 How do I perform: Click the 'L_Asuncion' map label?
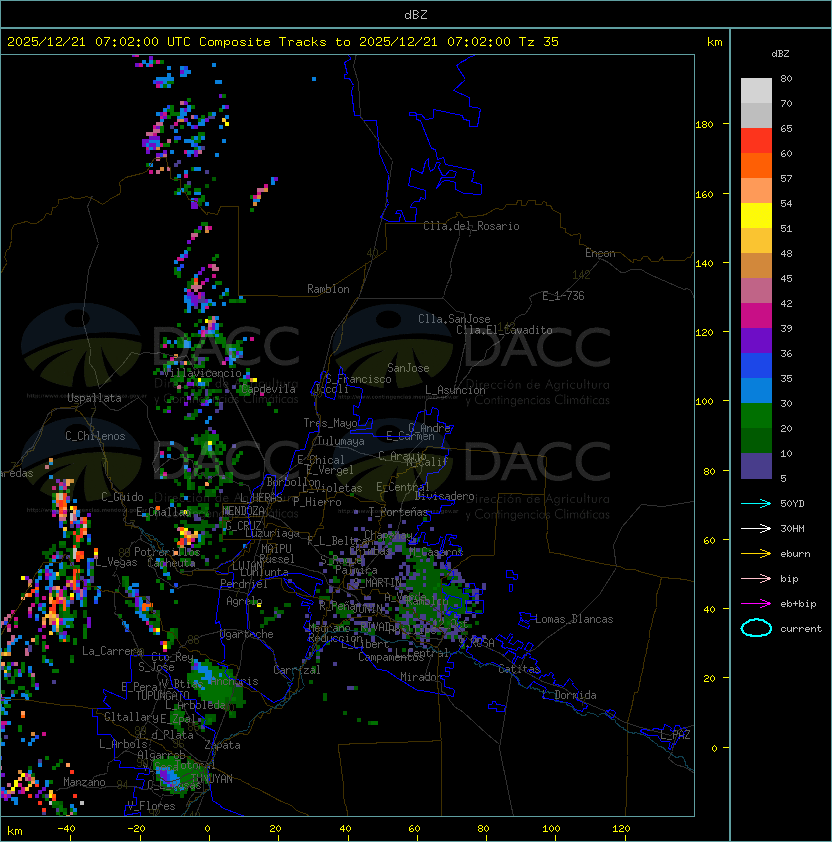[455, 390]
